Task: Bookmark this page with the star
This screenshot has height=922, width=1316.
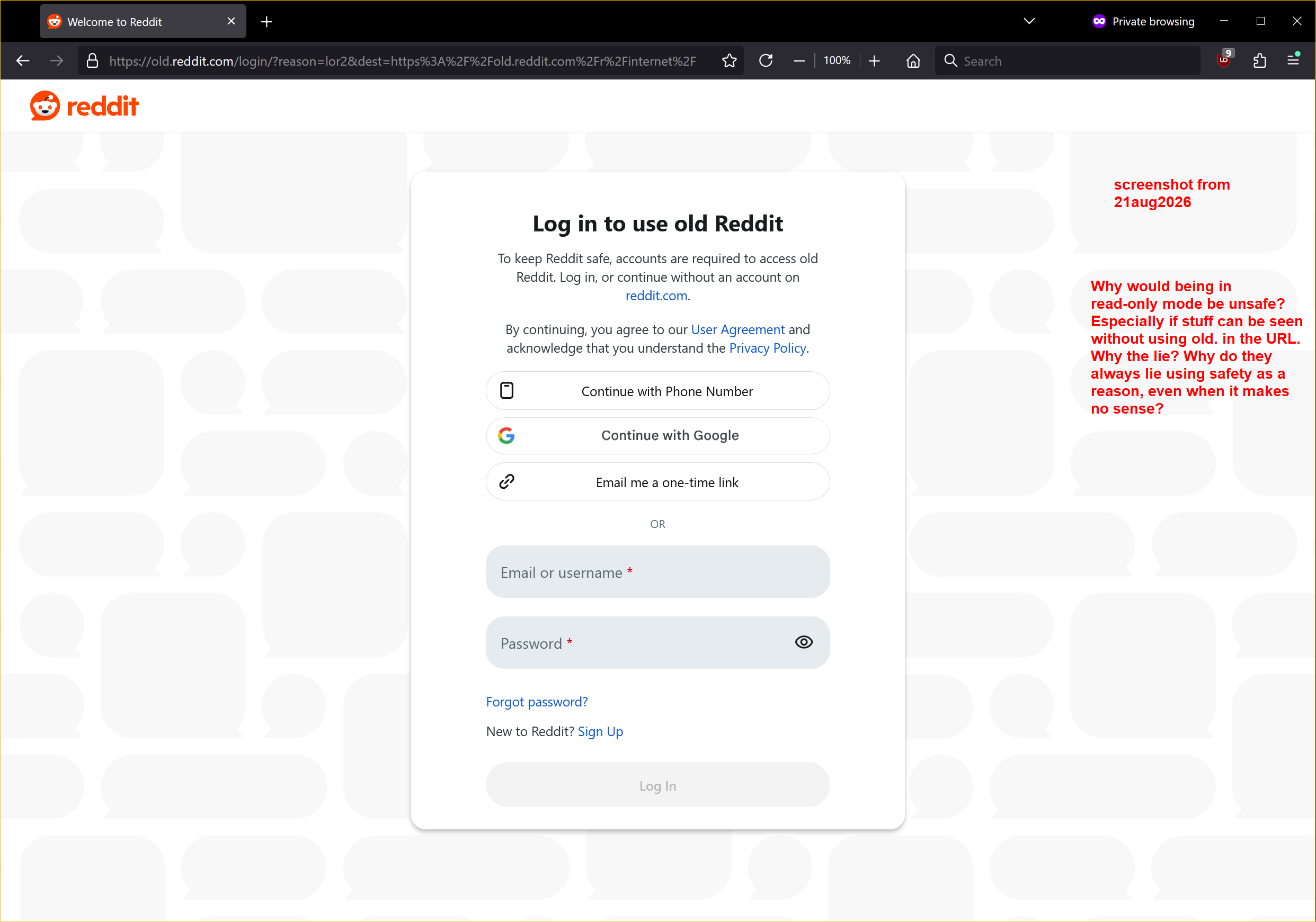Action: point(729,61)
